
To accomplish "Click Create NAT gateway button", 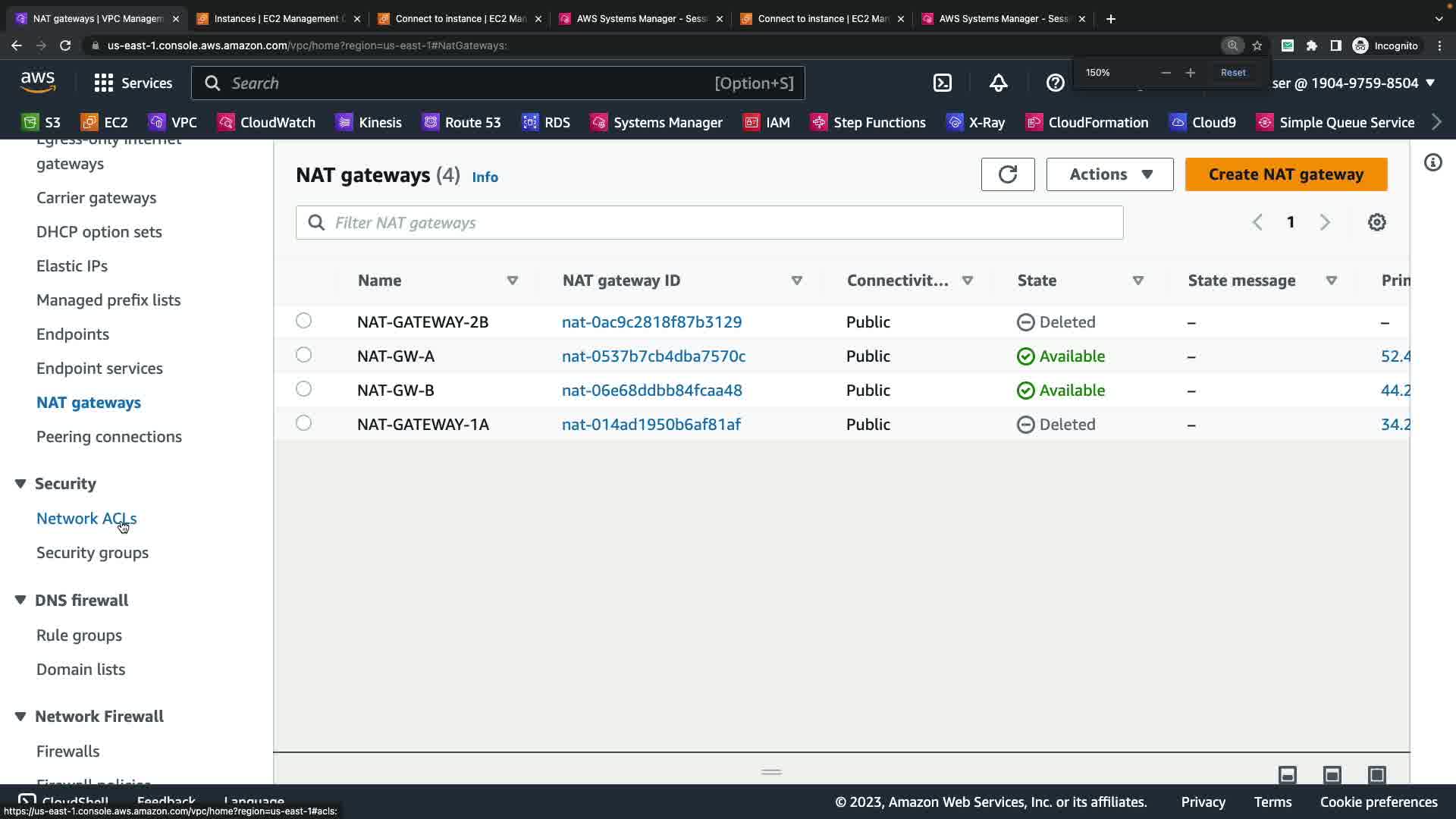I will pyautogui.click(x=1285, y=174).
